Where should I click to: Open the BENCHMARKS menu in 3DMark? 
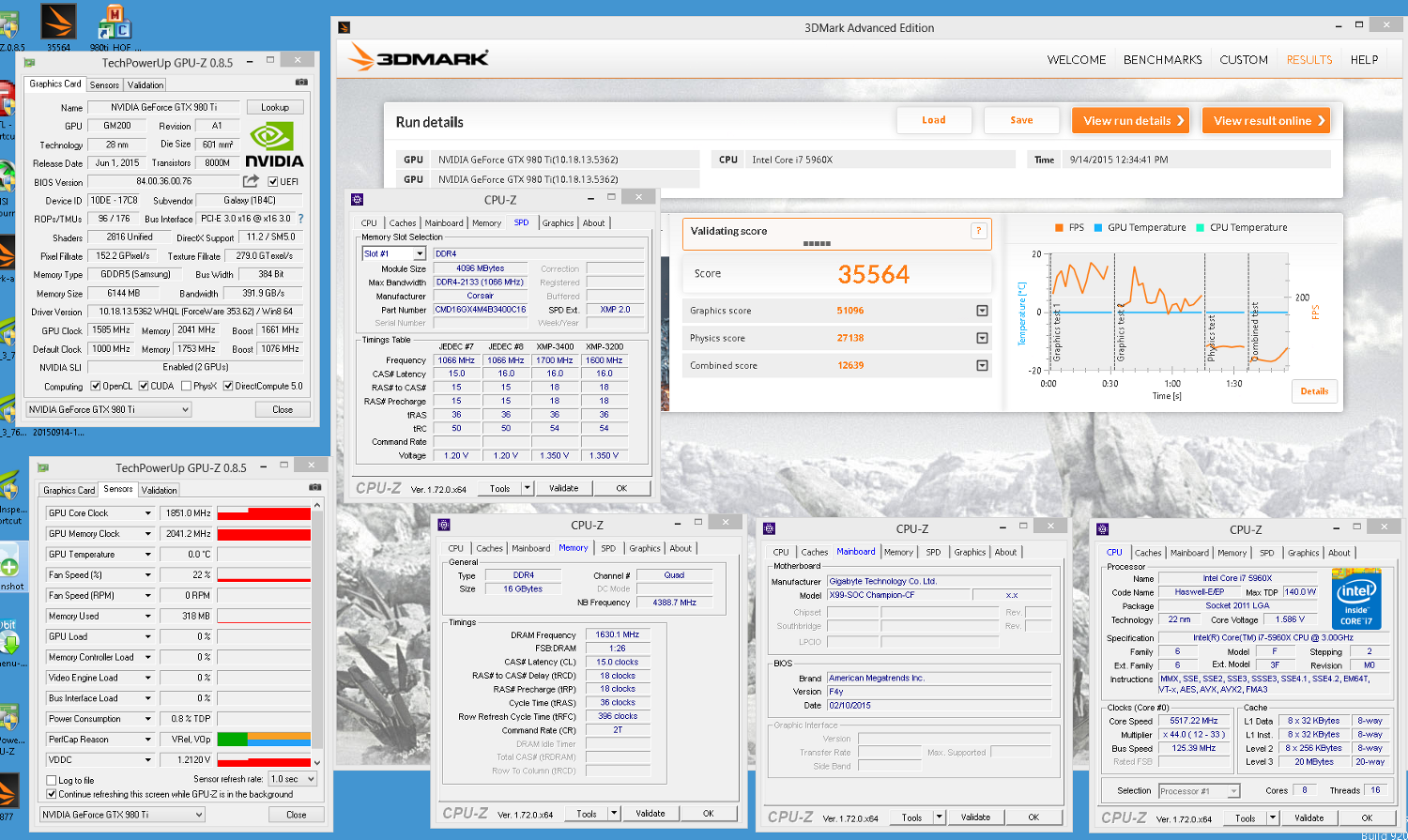pyautogui.click(x=1162, y=59)
